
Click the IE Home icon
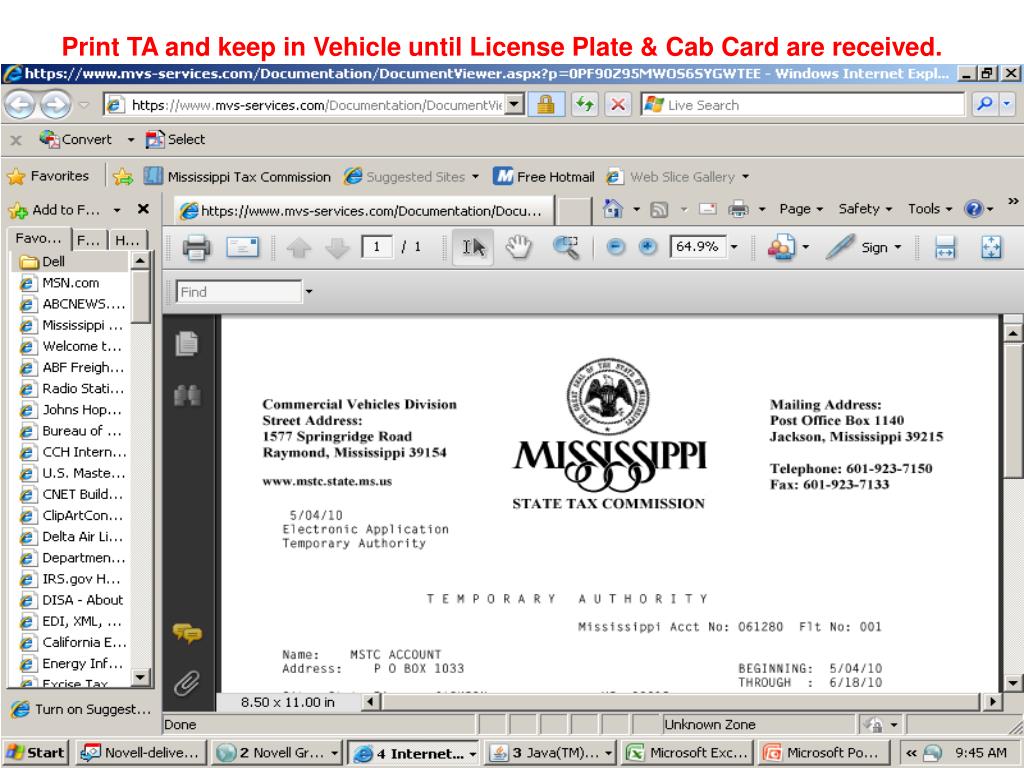point(613,208)
